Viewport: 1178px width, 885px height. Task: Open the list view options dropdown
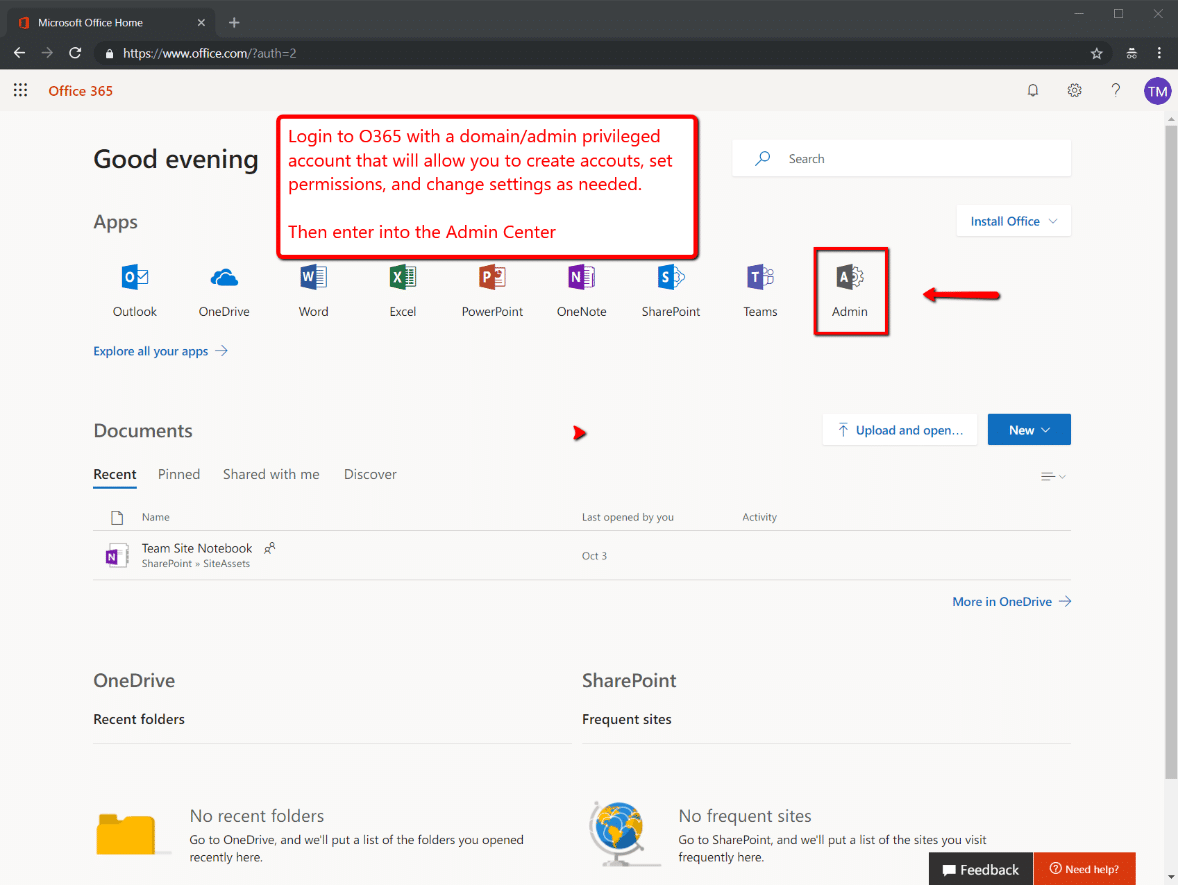pos(1053,476)
